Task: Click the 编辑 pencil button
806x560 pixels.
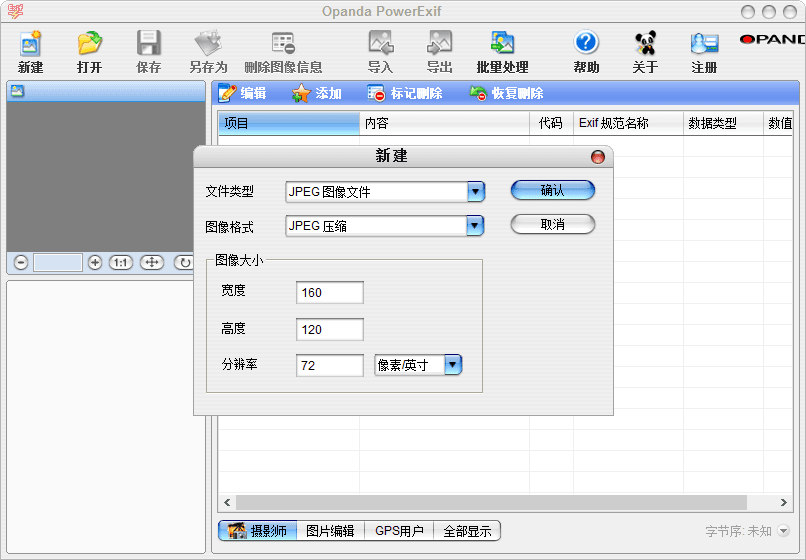Action: tap(242, 93)
